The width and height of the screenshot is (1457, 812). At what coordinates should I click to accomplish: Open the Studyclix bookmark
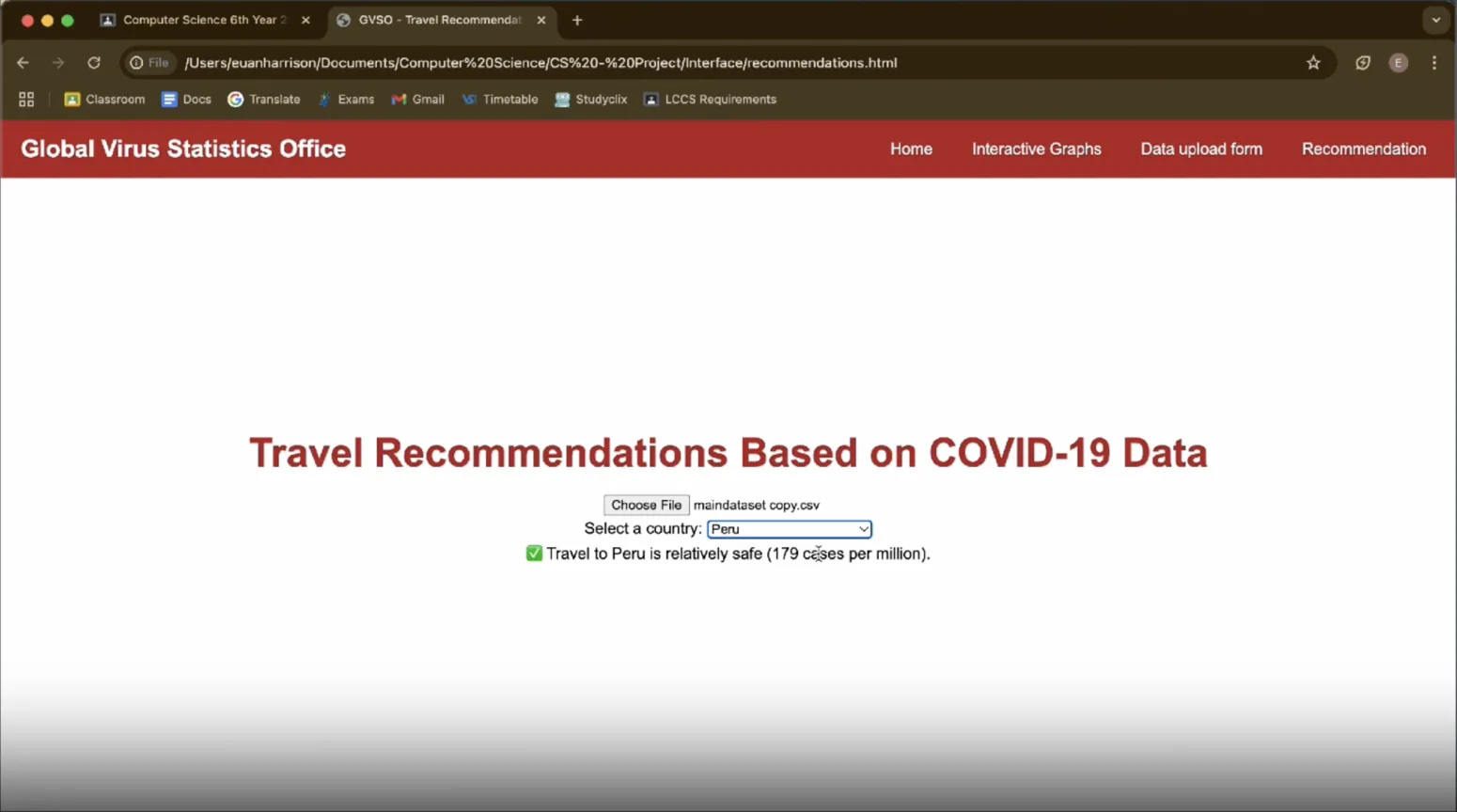tap(591, 100)
